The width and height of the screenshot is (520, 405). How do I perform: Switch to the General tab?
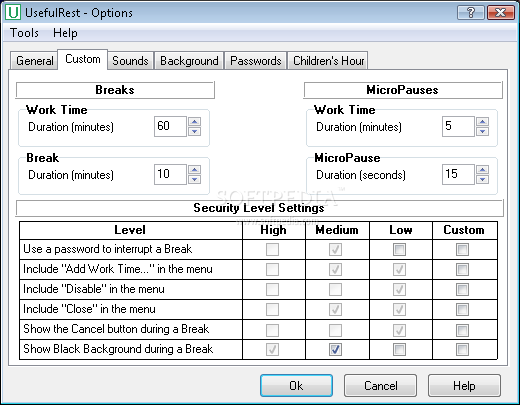(x=34, y=61)
